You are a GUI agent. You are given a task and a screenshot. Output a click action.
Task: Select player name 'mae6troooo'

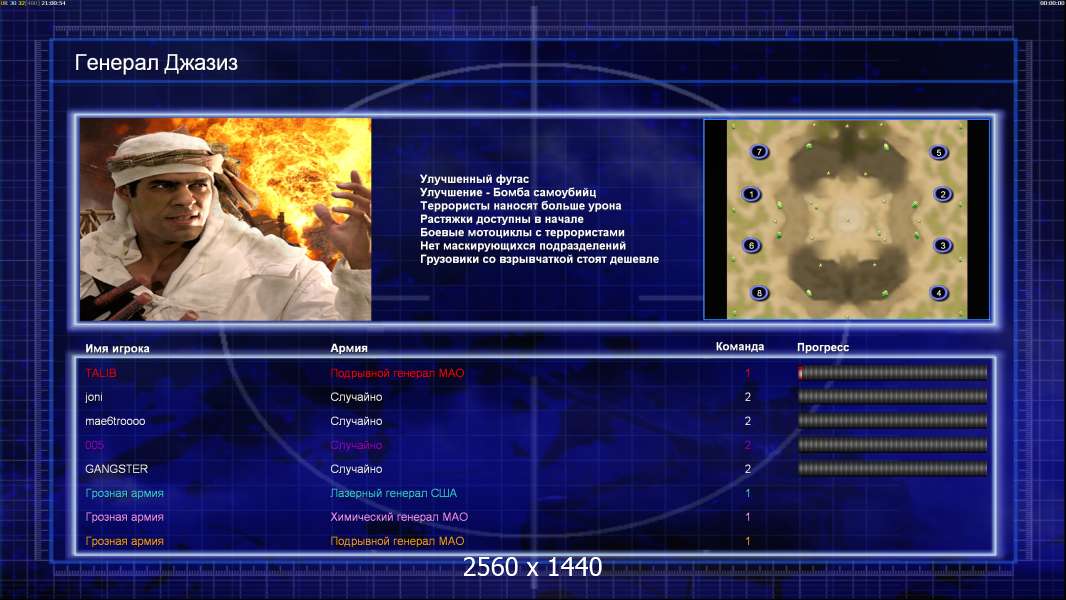click(115, 421)
